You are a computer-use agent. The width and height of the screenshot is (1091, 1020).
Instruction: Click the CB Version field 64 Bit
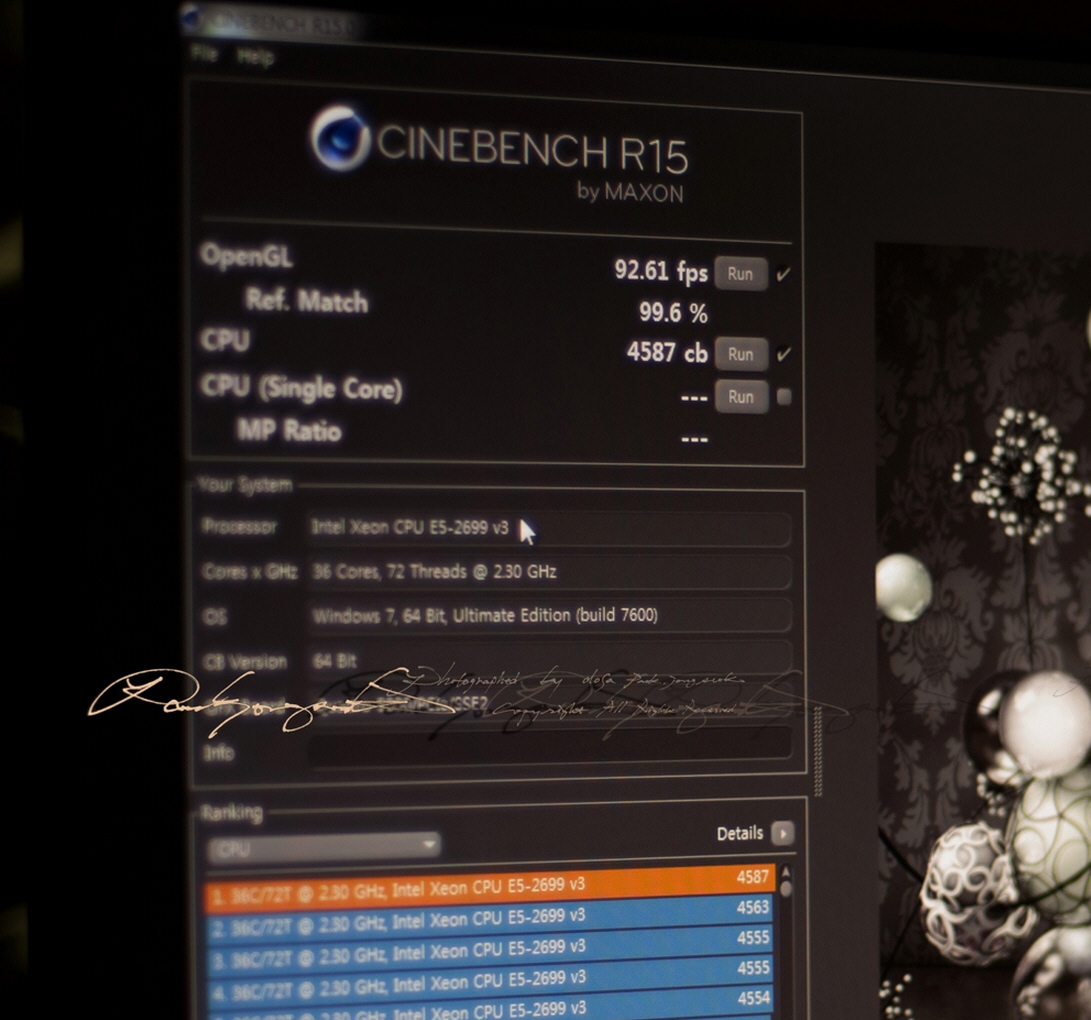tap(549, 660)
